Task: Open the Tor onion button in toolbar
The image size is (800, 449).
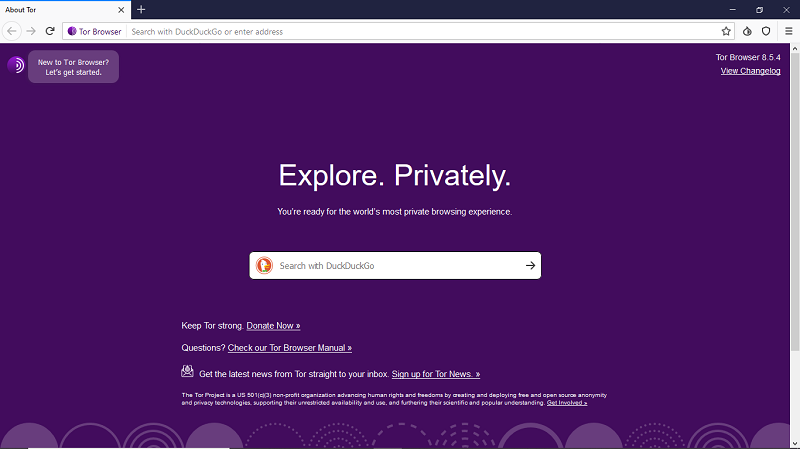Action: pyautogui.click(x=747, y=31)
